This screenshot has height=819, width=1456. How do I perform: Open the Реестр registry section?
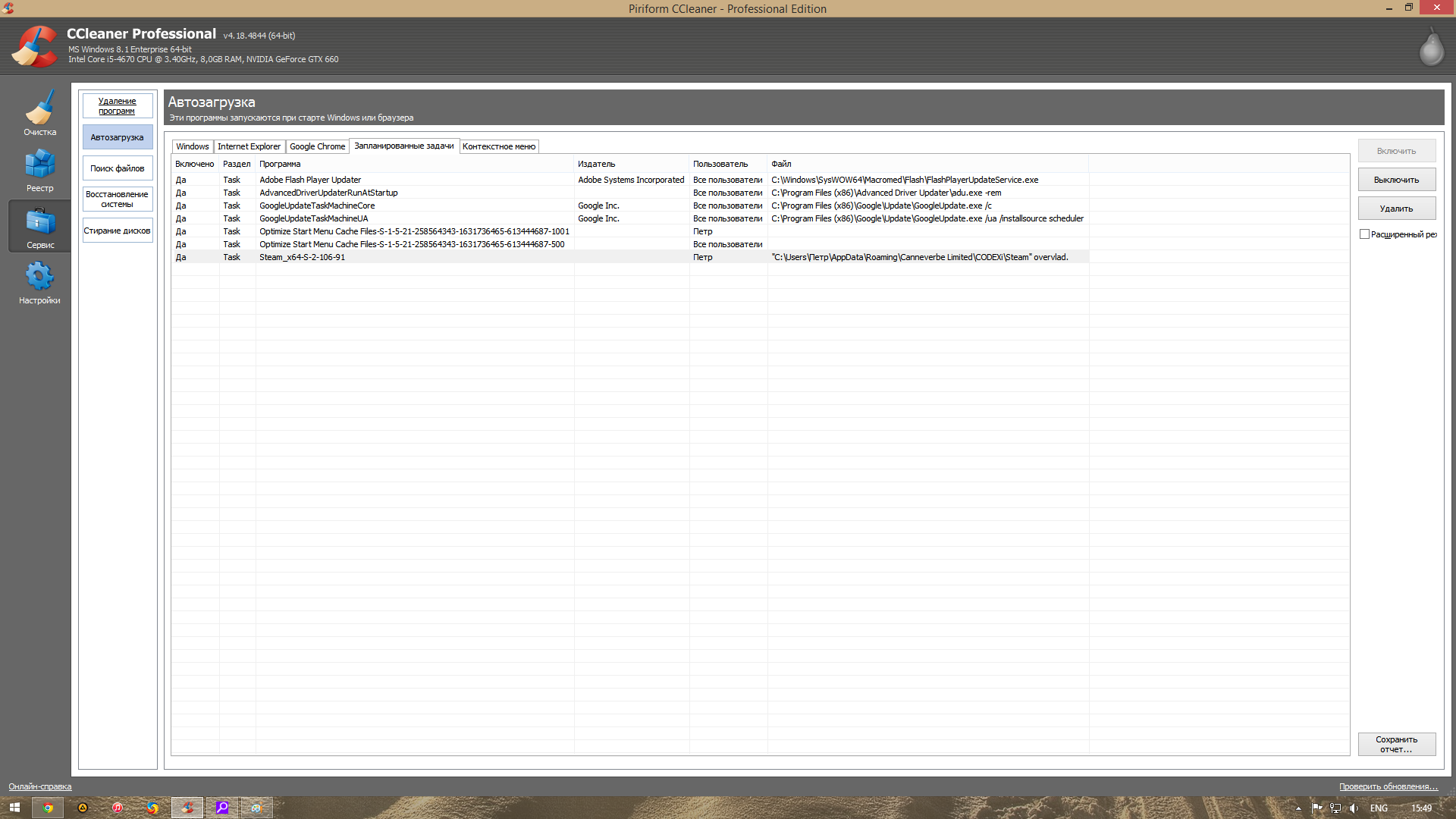(39, 170)
